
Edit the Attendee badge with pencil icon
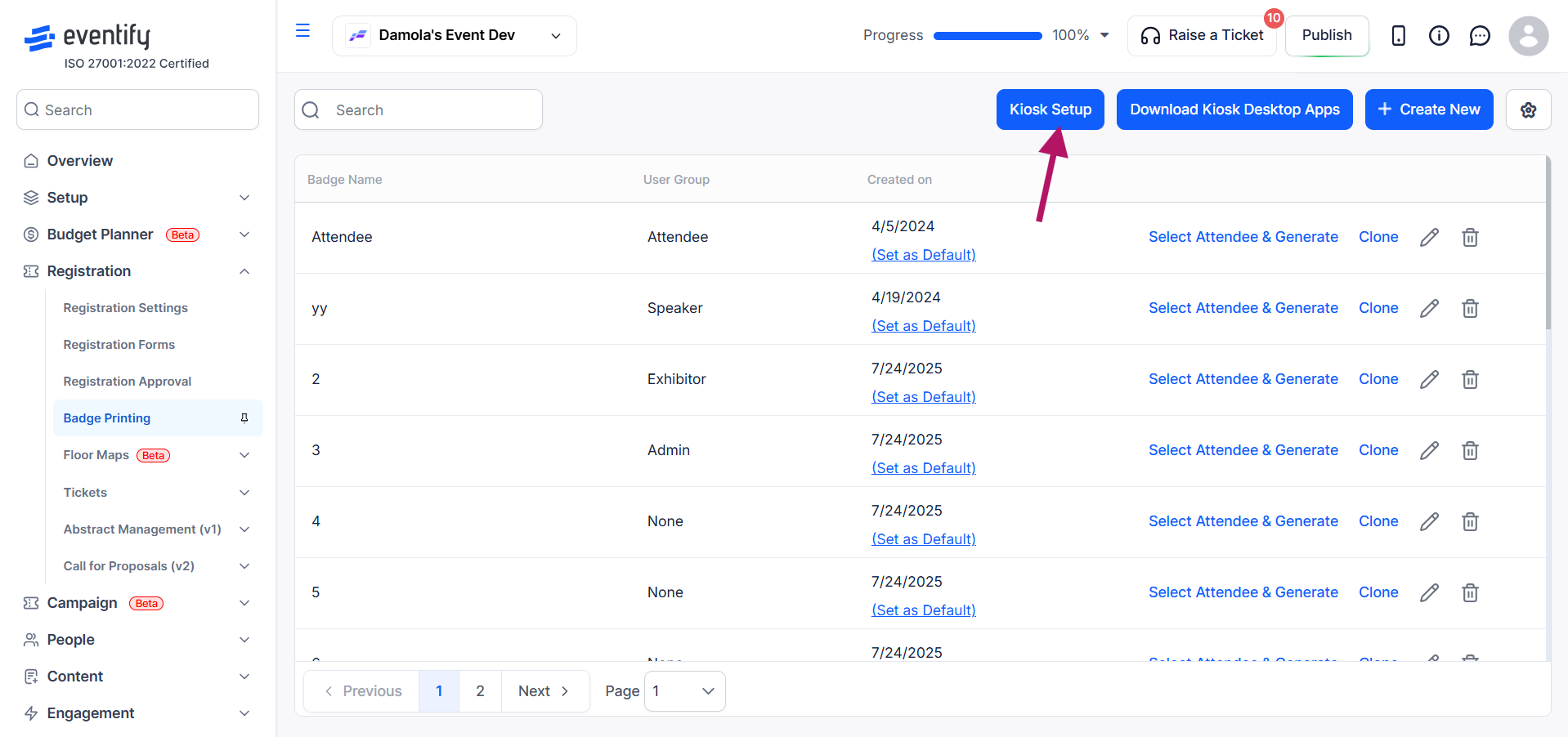[x=1429, y=237]
